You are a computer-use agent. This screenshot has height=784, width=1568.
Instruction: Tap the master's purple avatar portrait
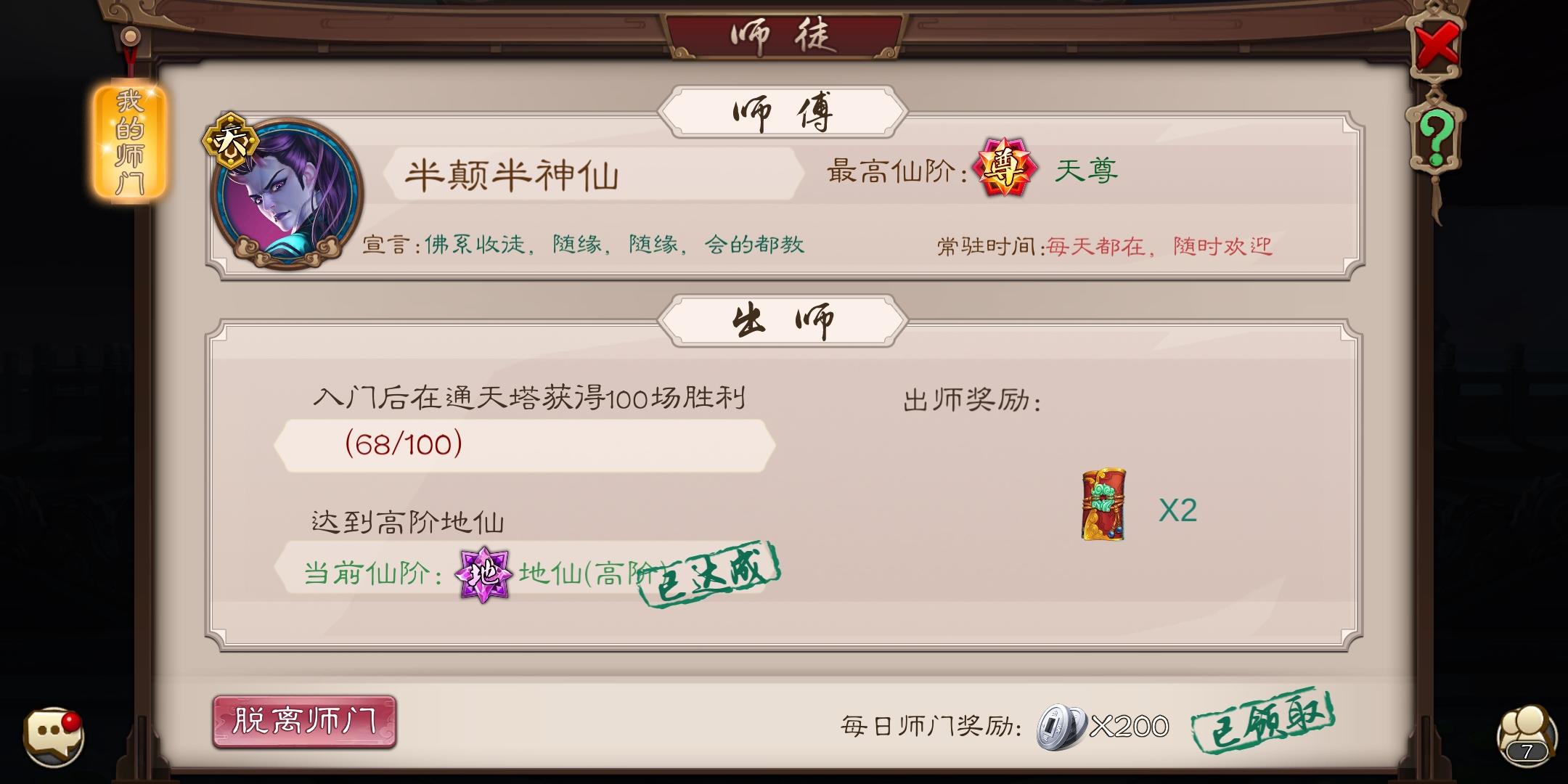pyautogui.click(x=287, y=194)
